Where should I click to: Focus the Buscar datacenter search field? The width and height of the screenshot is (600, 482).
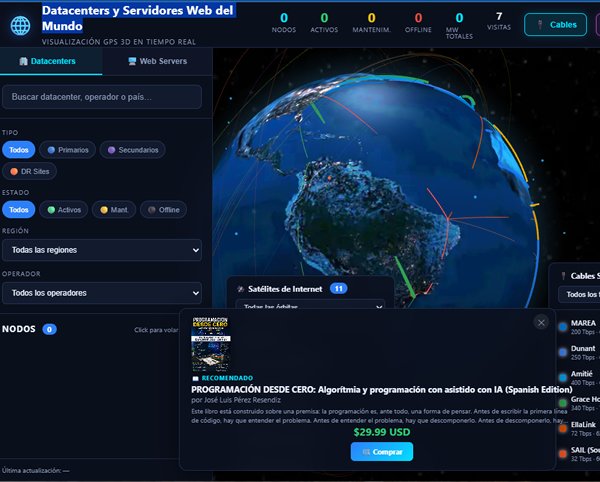102,97
